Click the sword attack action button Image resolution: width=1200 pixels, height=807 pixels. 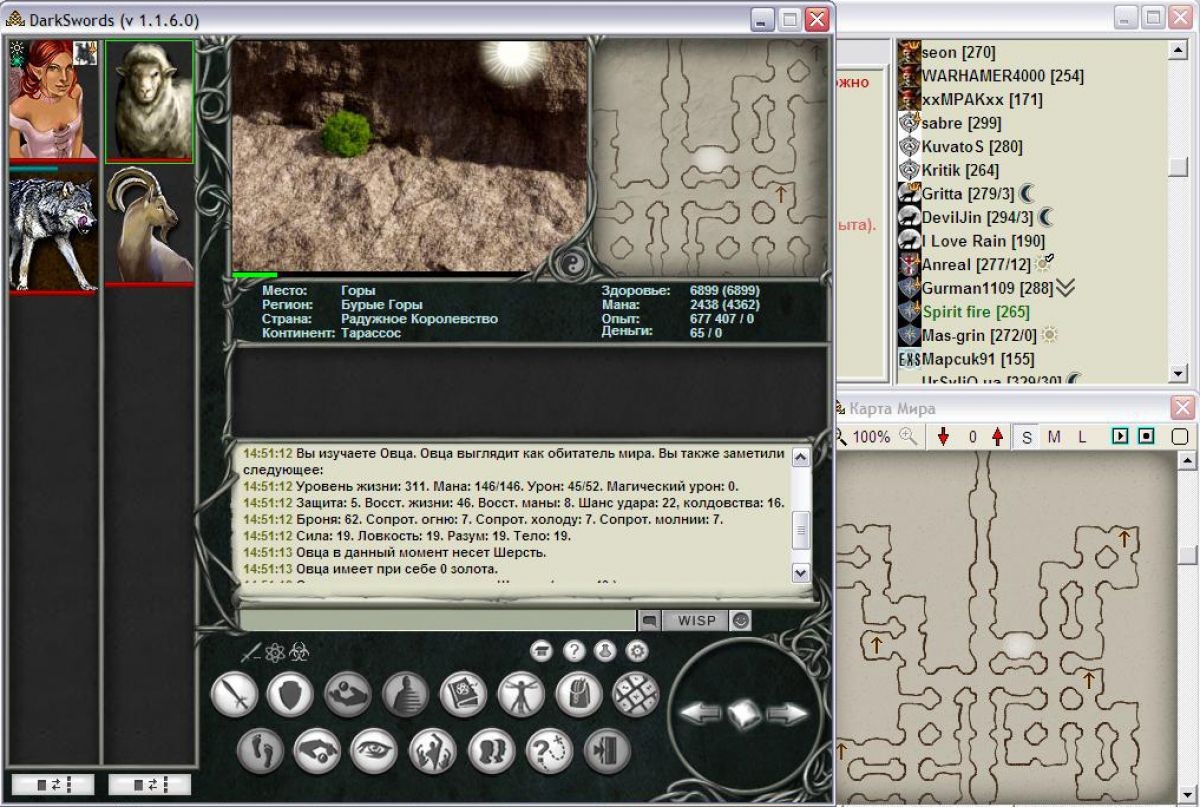coord(235,693)
